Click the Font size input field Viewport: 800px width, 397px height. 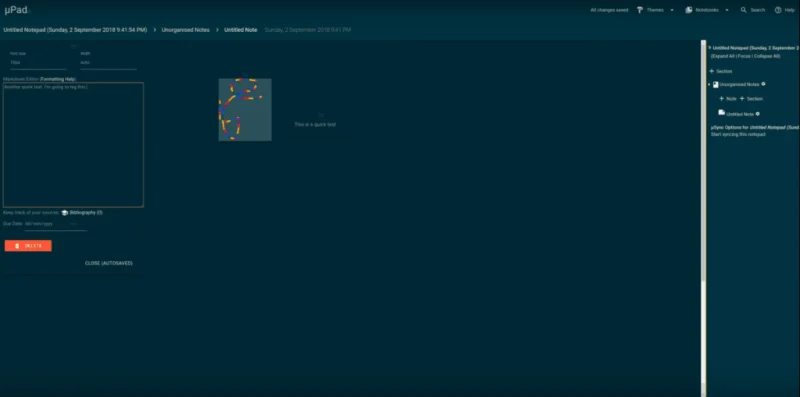(x=38, y=63)
